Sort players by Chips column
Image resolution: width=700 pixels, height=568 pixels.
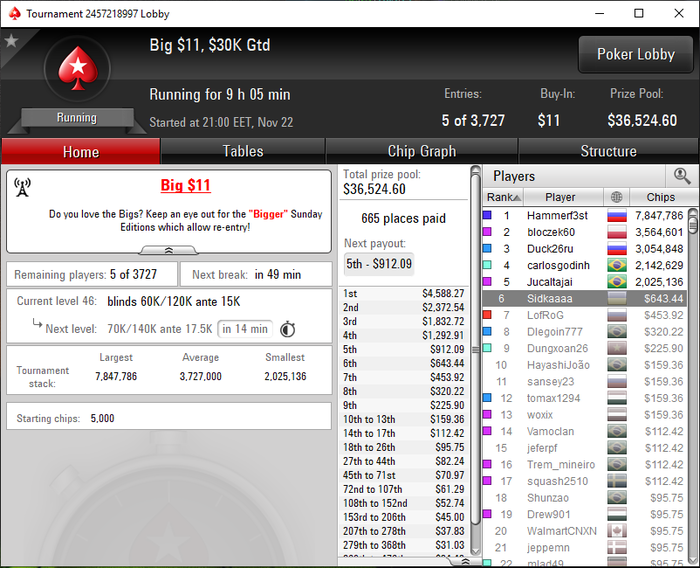click(x=660, y=197)
